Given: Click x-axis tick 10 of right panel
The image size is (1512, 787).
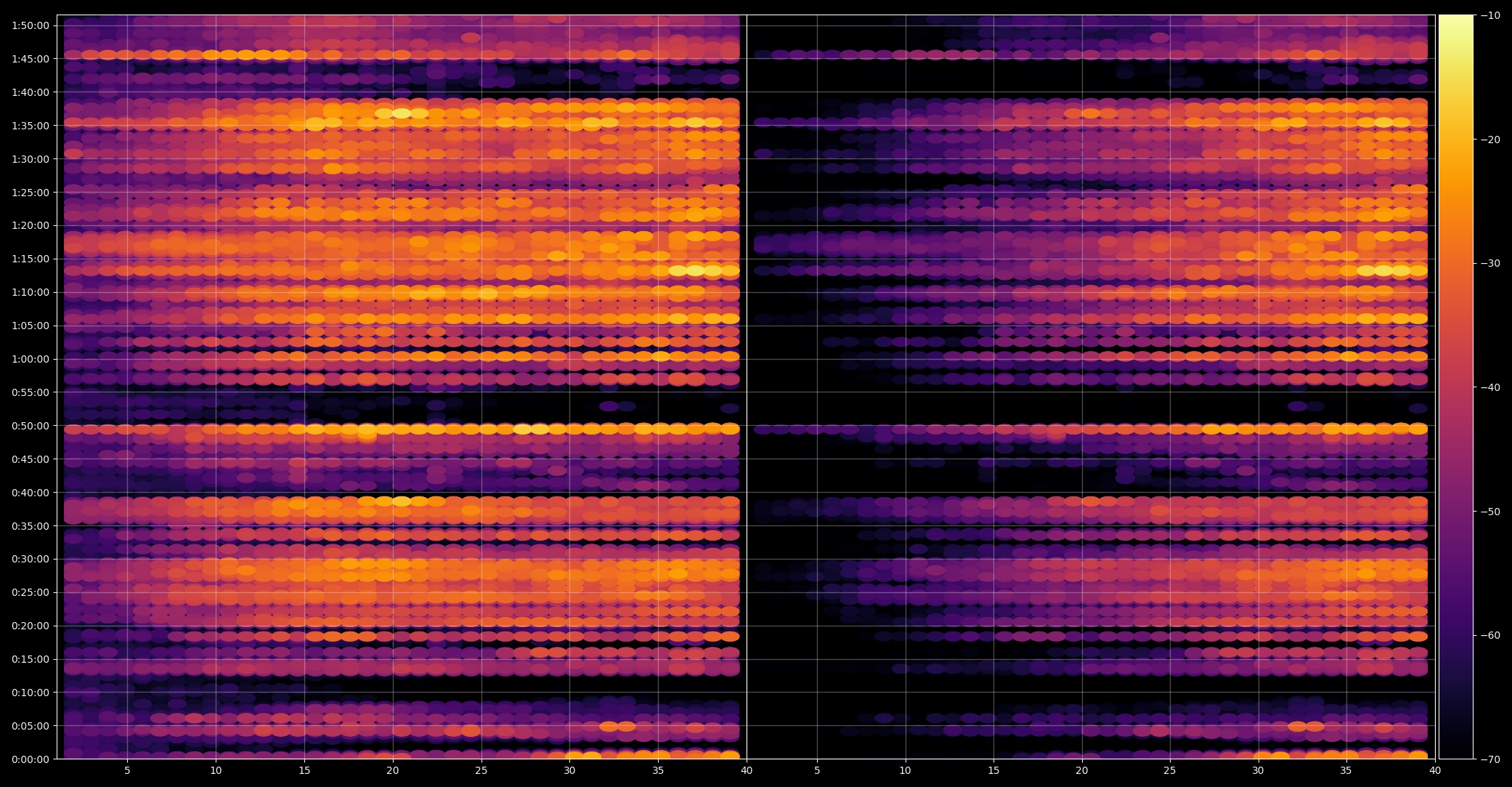Looking at the screenshot, I should pos(905,770).
